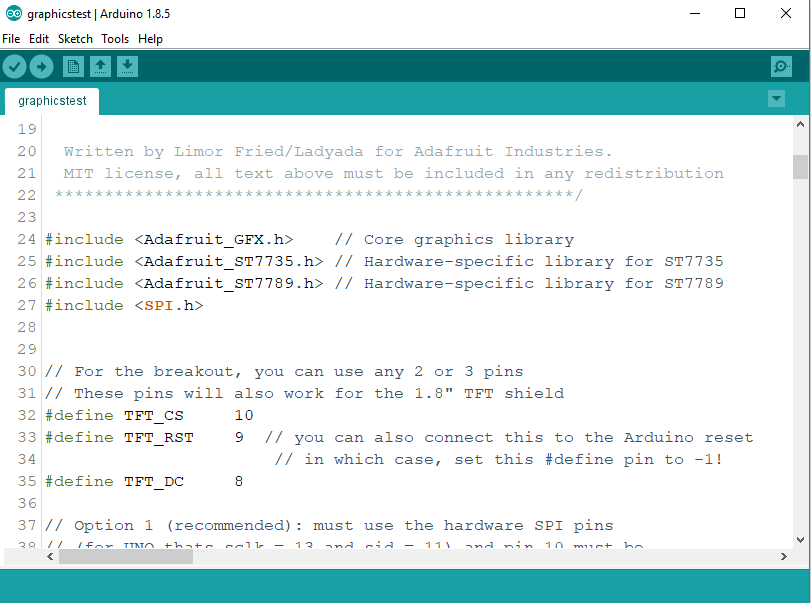Viewport: 811px width, 603px height.
Task: Click the value '8' on line 35
Action: (239, 481)
